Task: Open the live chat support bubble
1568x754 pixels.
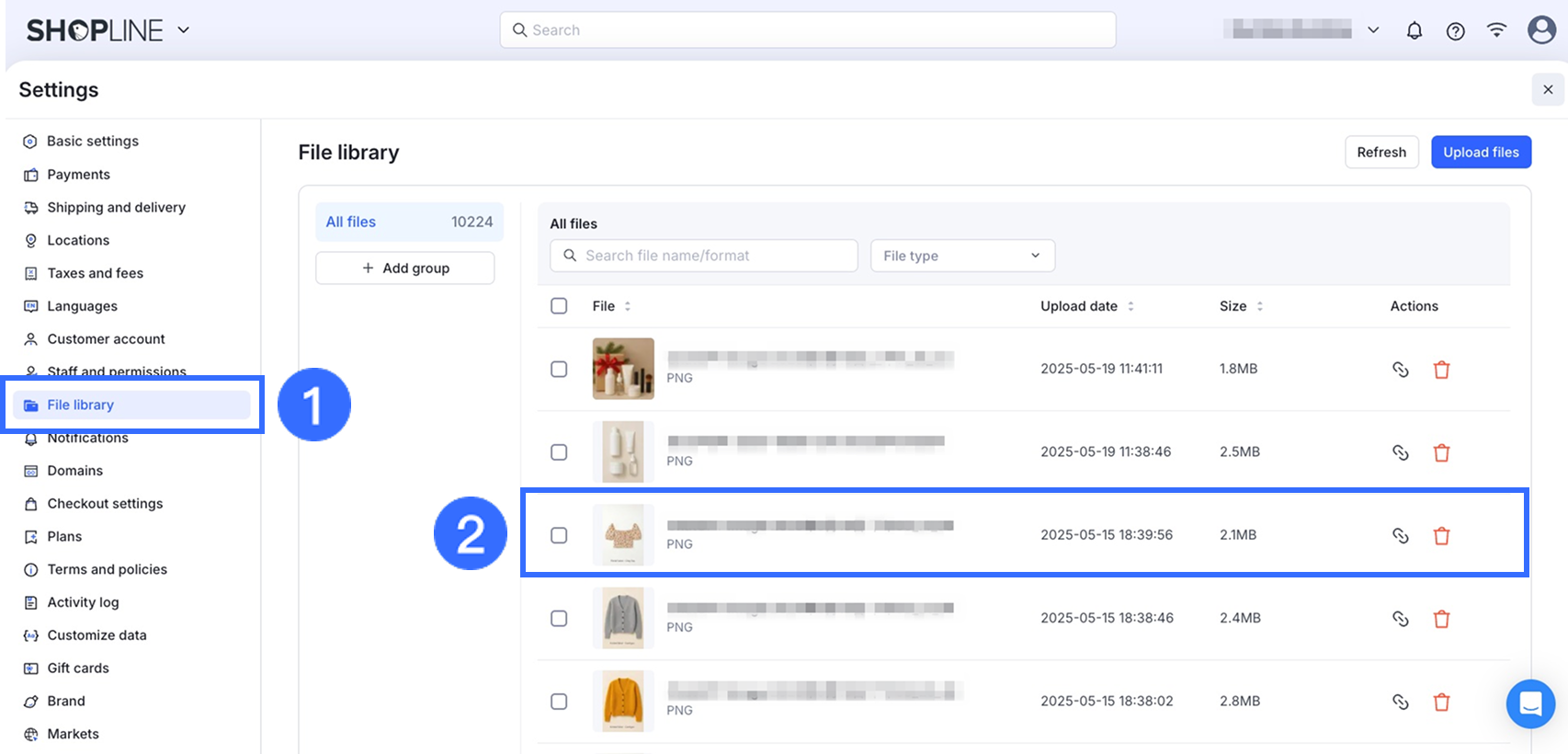Action: tap(1530, 703)
